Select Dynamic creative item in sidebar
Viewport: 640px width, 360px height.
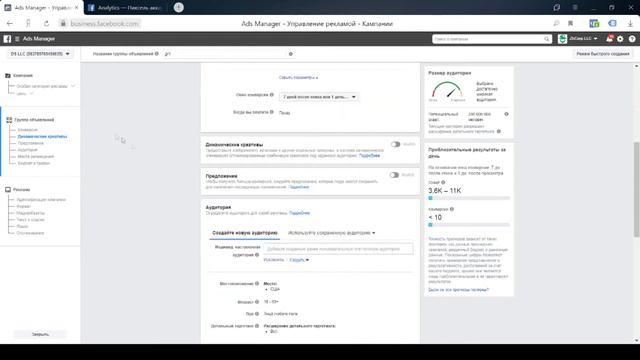pyautogui.click(x=42, y=136)
